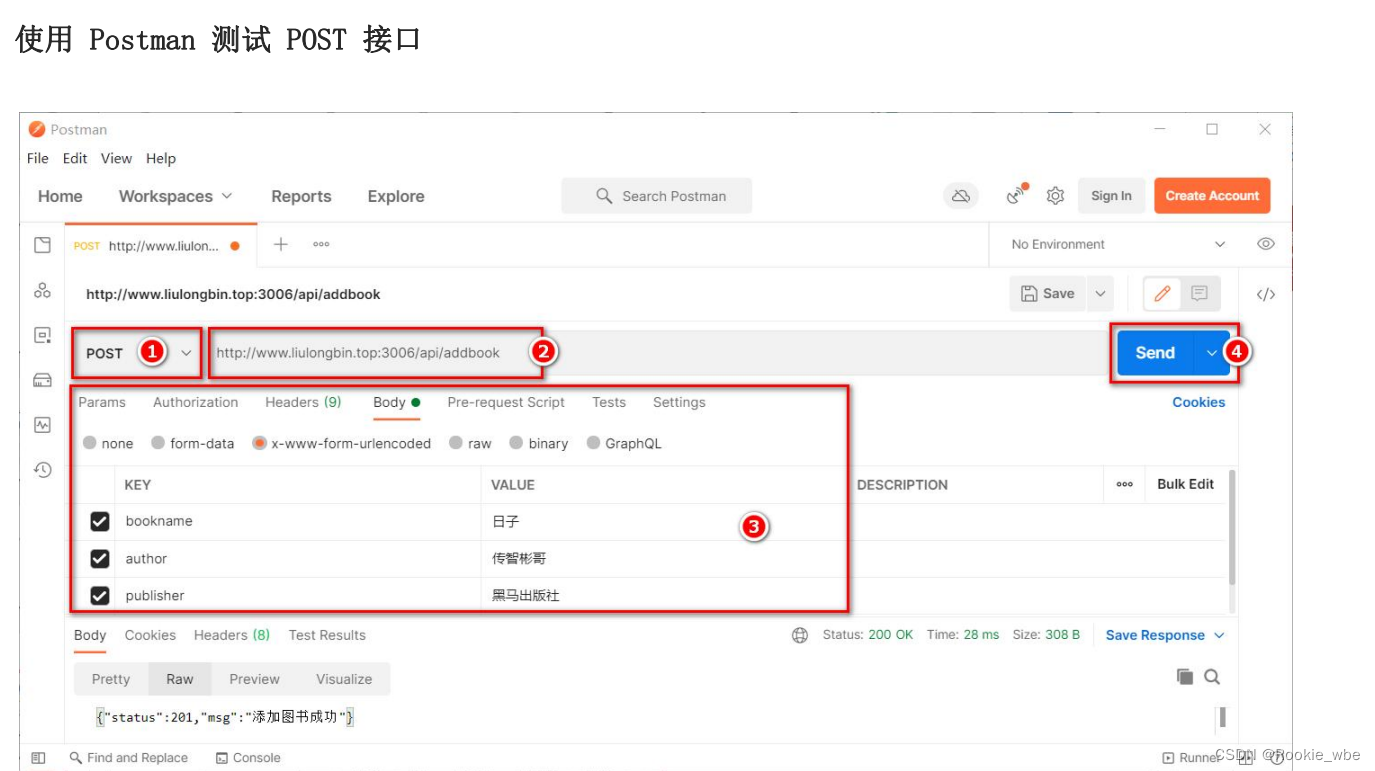Open the Settings gear icon
This screenshot has width=1375, height=771.
coord(1055,196)
